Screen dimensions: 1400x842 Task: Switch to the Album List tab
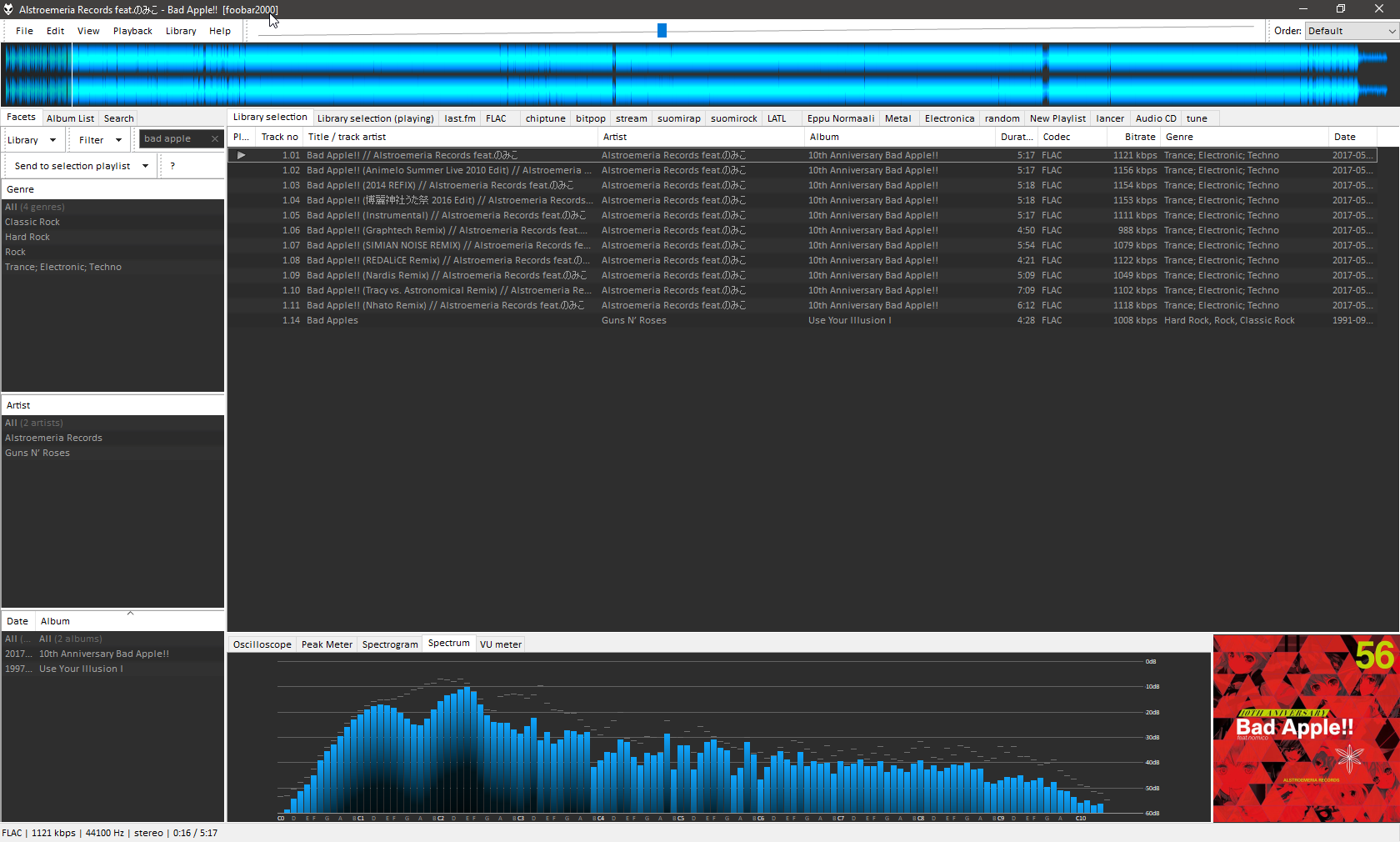[x=70, y=118]
